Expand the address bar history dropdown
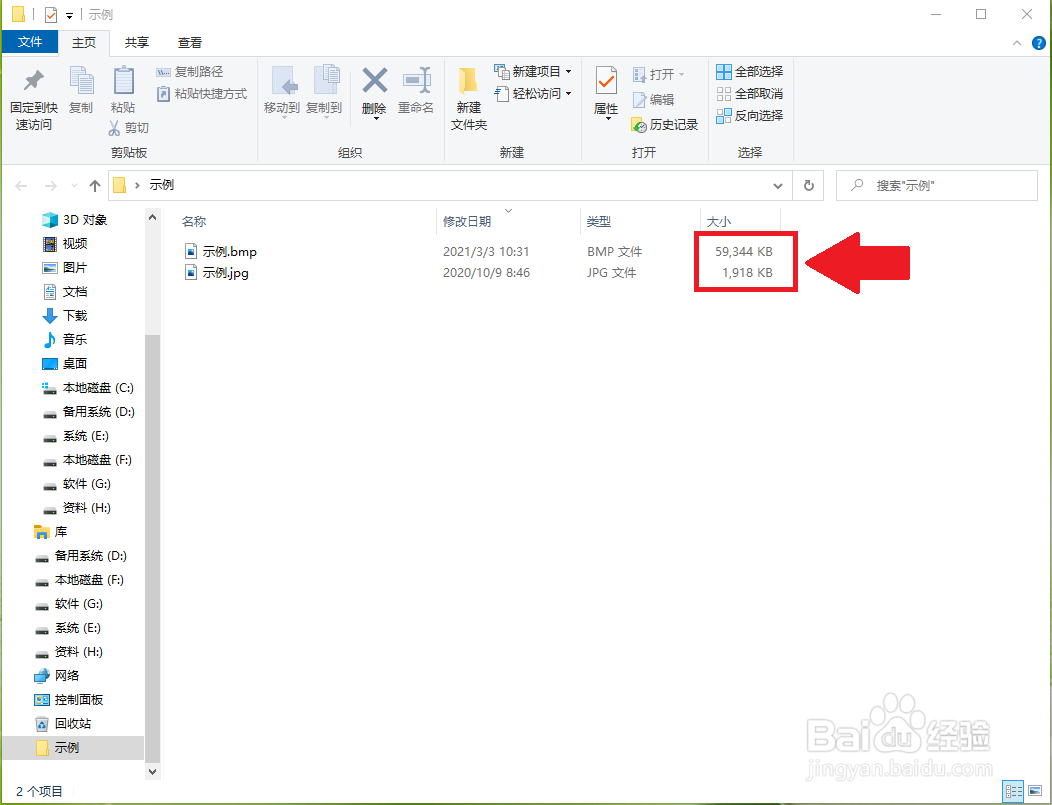1052x805 pixels. [778, 186]
